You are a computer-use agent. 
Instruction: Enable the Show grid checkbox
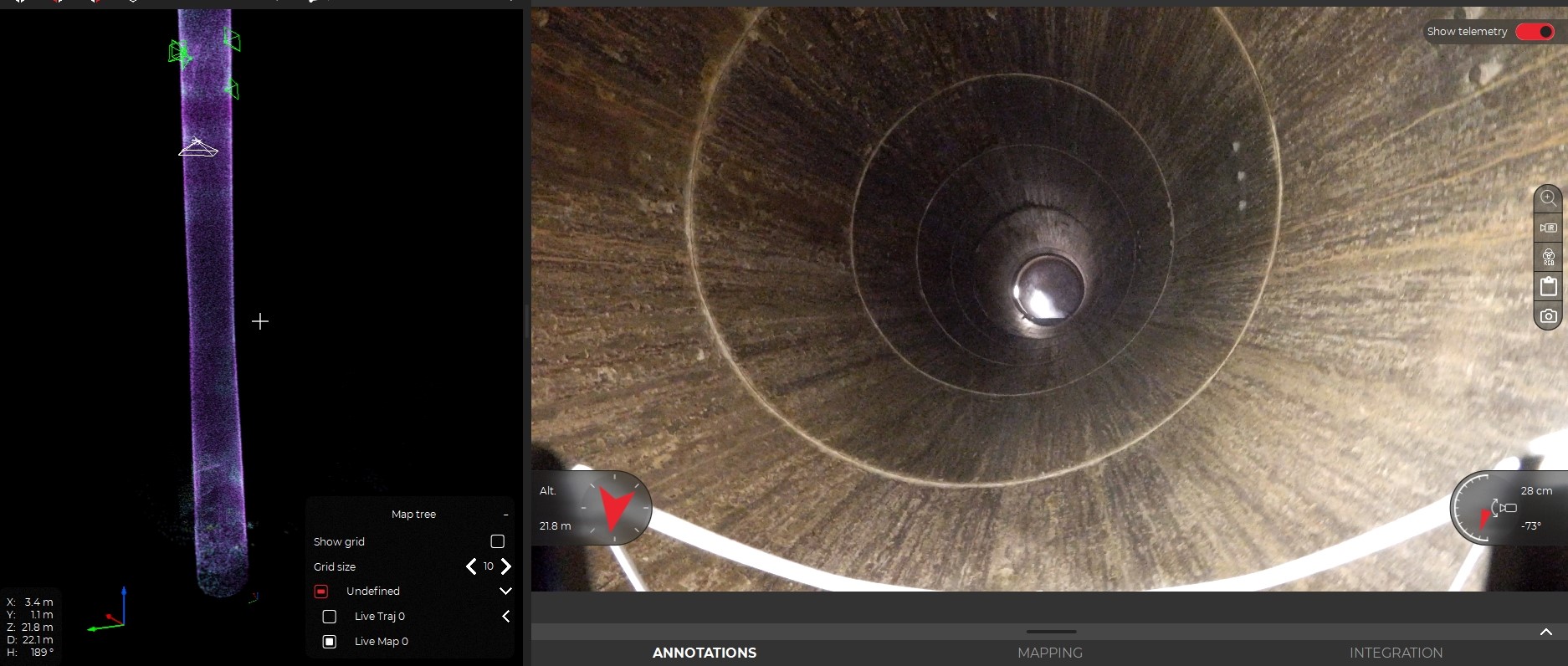(x=497, y=541)
